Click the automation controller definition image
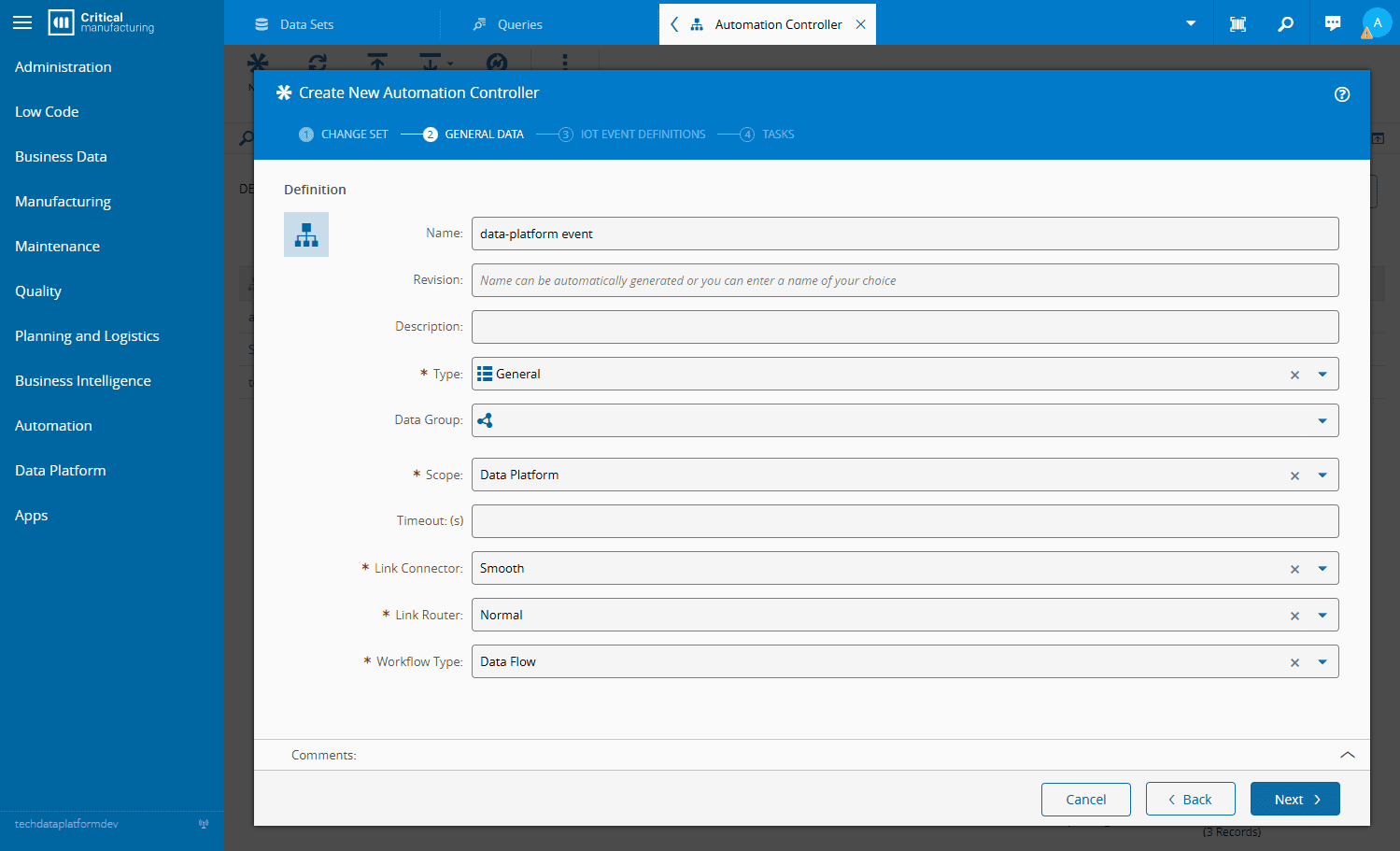Viewport: 1400px width, 851px height. click(306, 234)
